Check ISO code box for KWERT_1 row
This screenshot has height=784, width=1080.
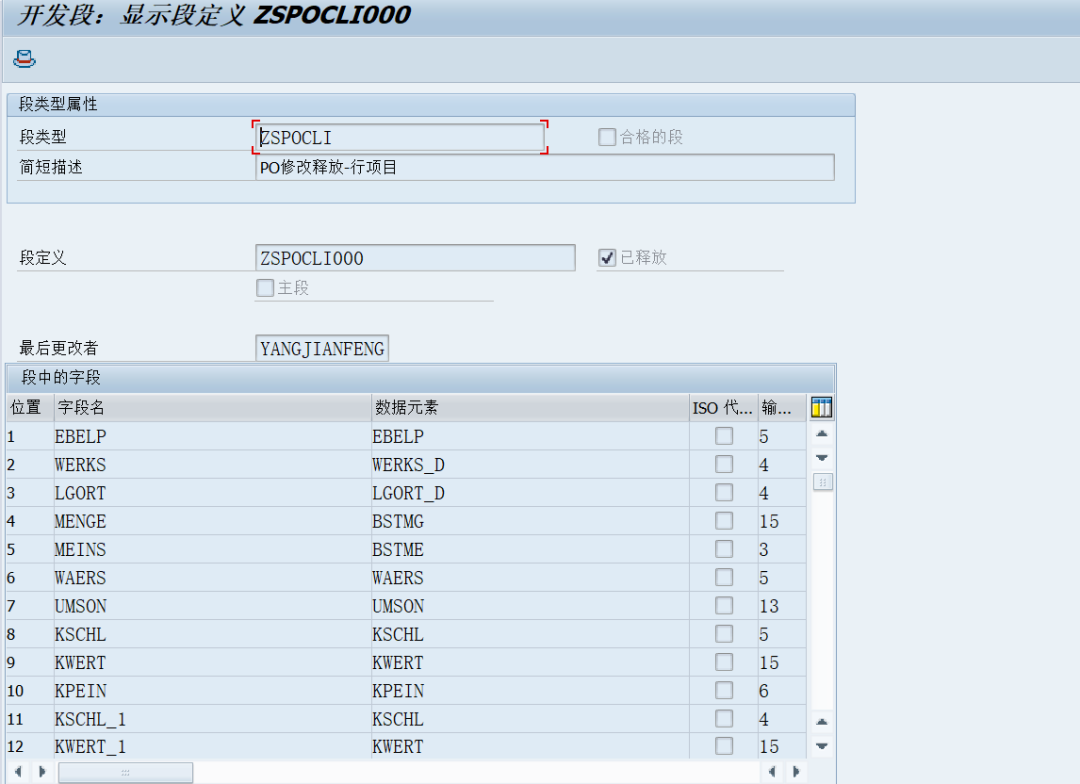click(x=724, y=746)
